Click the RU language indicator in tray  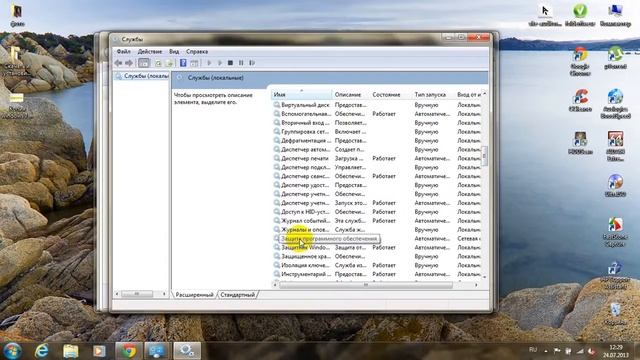point(533,350)
